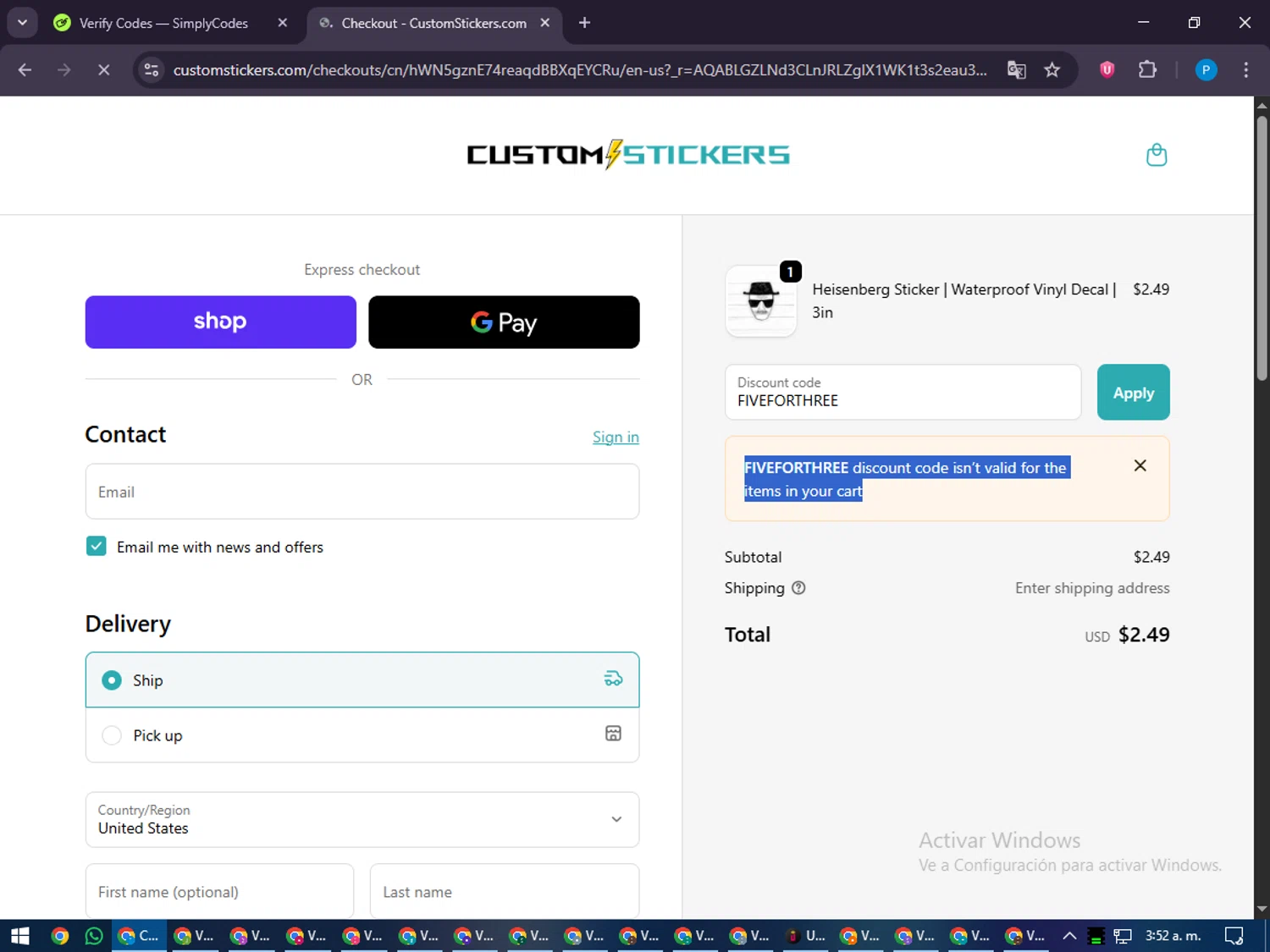
Task: Switch to the Verify Codes — SimplyCodes tab
Action: pos(163,23)
